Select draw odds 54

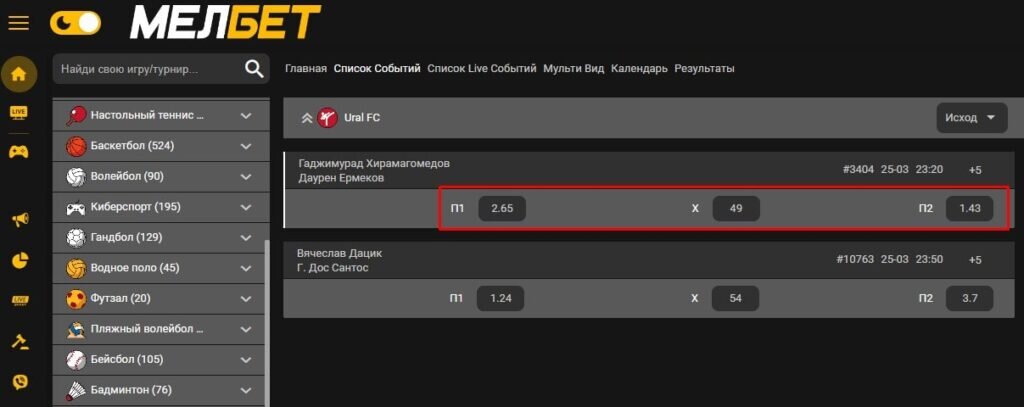click(735, 299)
